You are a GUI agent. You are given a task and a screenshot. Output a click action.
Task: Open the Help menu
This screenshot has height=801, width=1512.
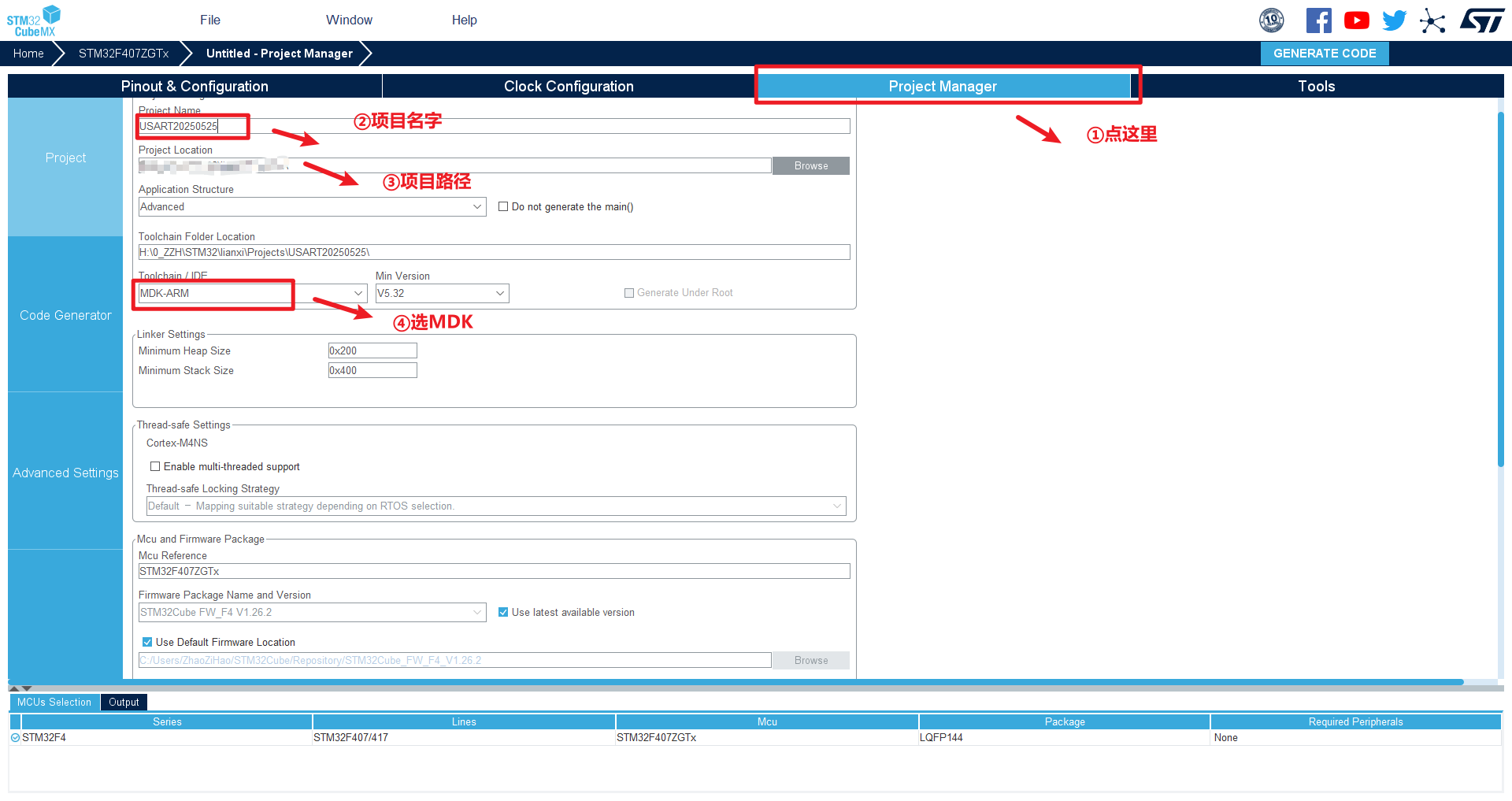[x=465, y=20]
